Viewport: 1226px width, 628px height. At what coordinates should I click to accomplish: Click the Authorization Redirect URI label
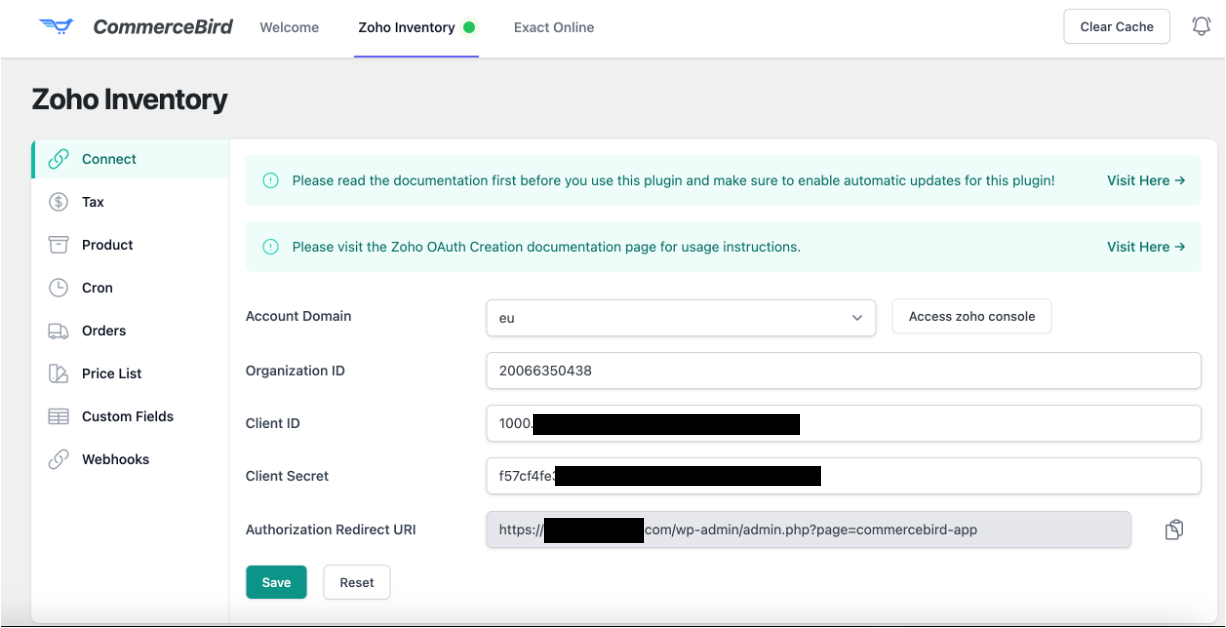pyautogui.click(x=330, y=530)
